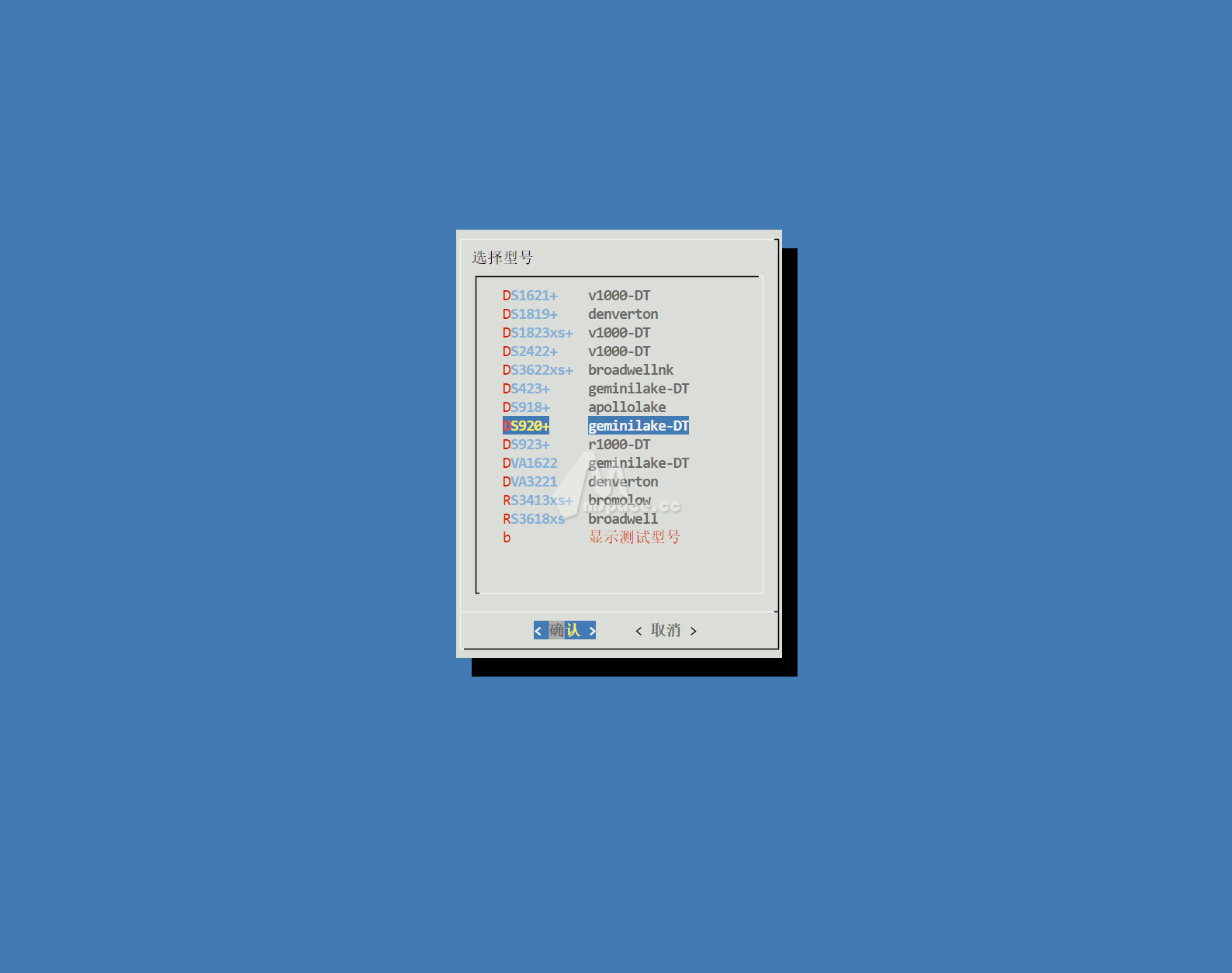Select the DS423+ model
The width and height of the screenshot is (1232, 973).
[x=596, y=389]
